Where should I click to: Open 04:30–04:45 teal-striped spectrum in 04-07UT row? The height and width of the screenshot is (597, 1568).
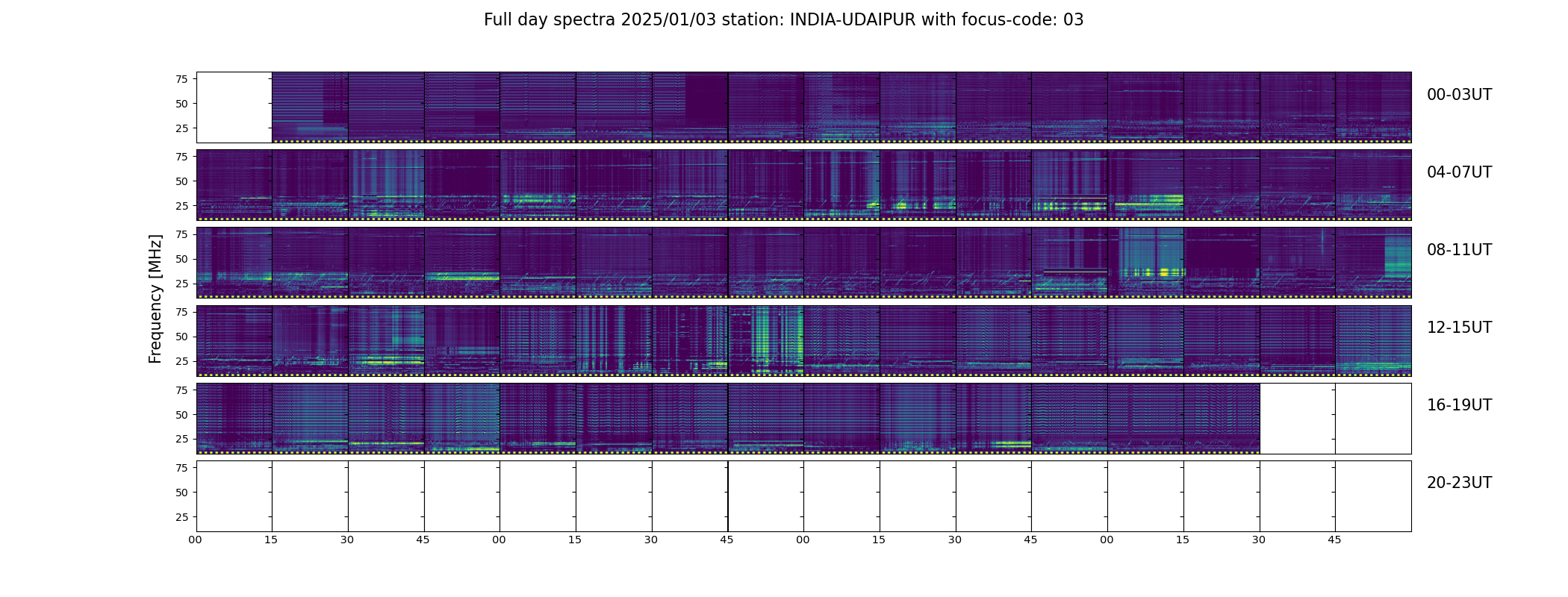pyautogui.click(x=386, y=185)
